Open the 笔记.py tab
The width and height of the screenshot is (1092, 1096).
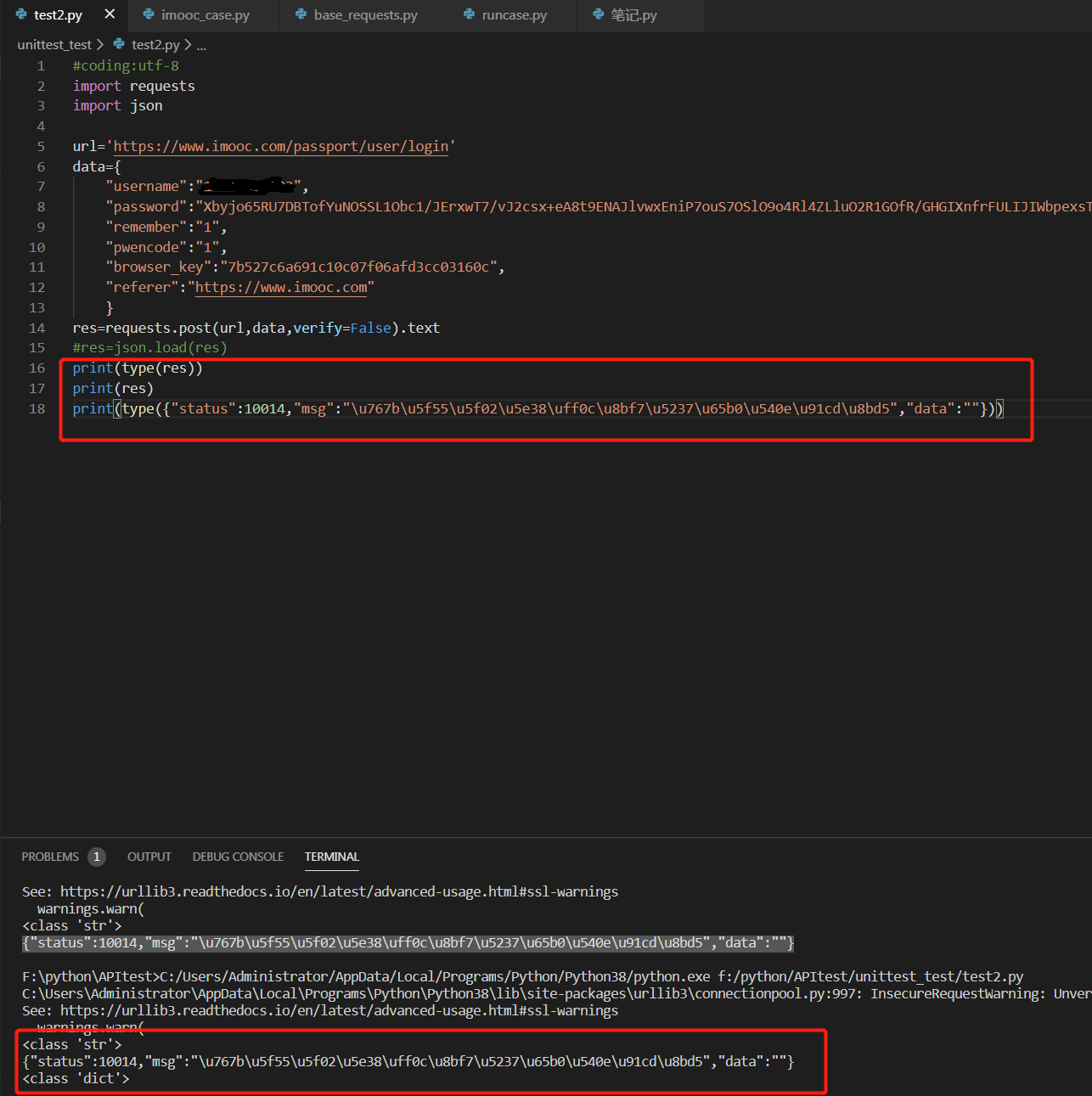633,15
